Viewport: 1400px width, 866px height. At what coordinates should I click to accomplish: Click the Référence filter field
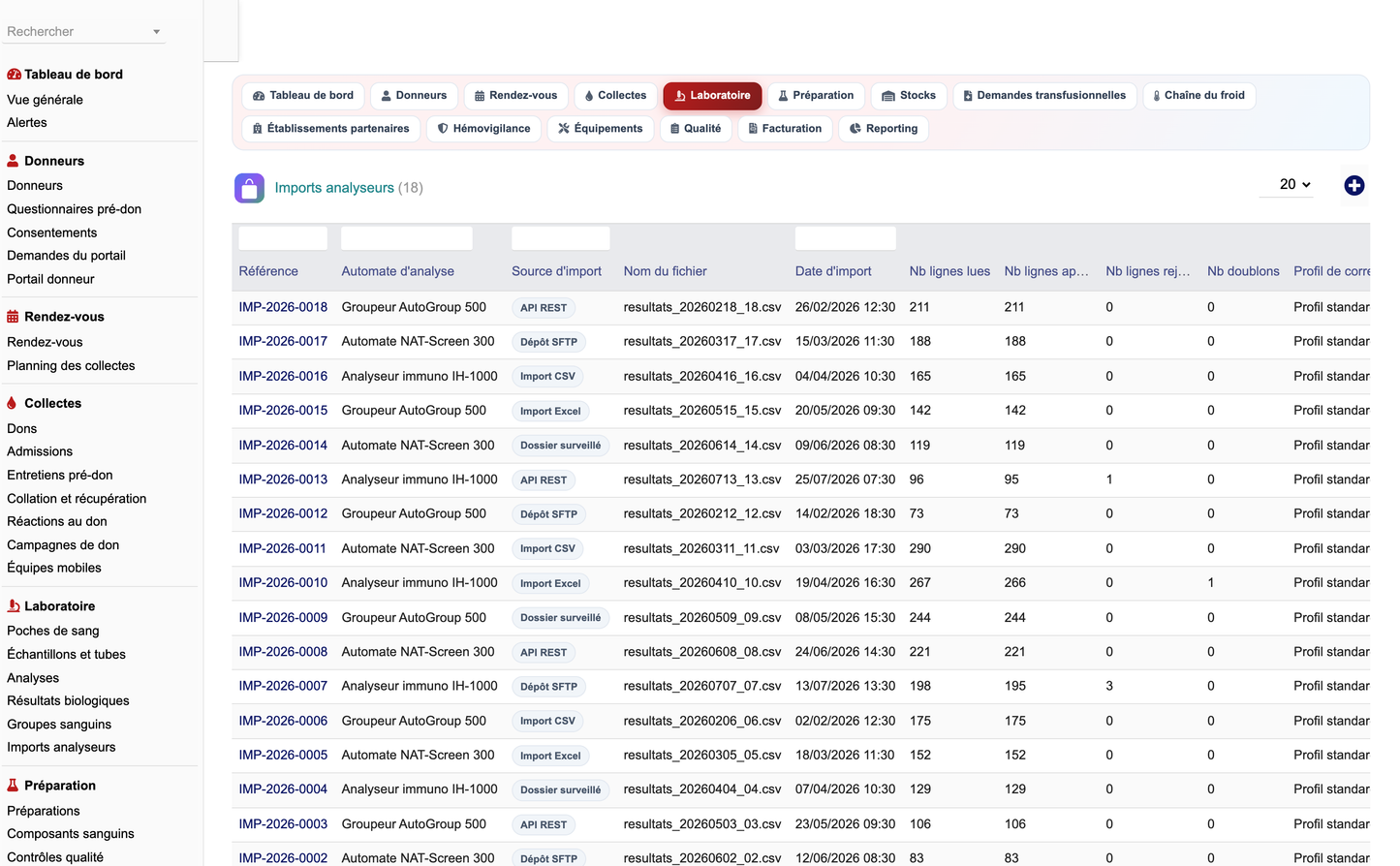pyautogui.click(x=283, y=238)
